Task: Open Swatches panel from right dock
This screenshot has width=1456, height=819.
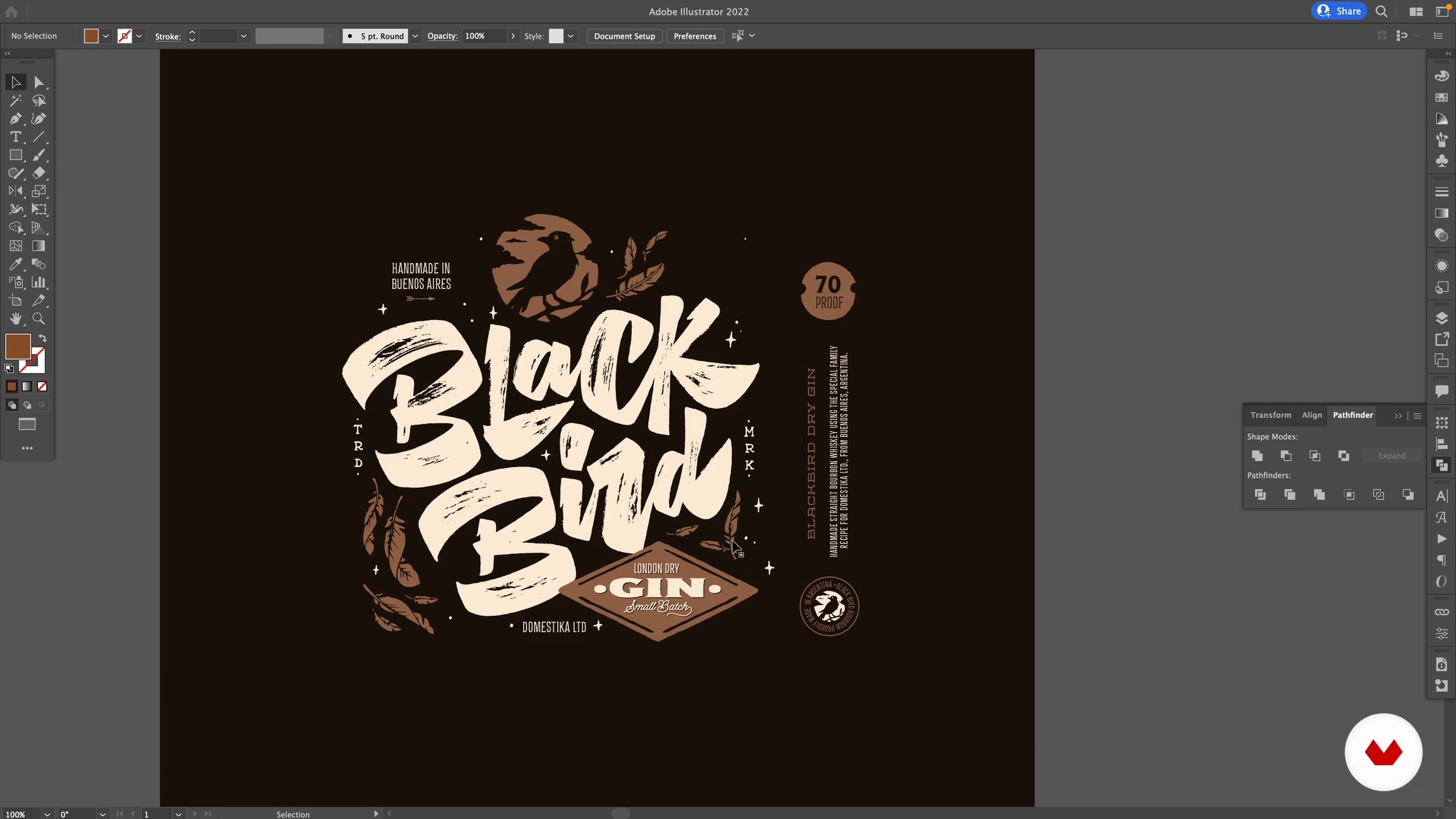Action: [1442, 98]
